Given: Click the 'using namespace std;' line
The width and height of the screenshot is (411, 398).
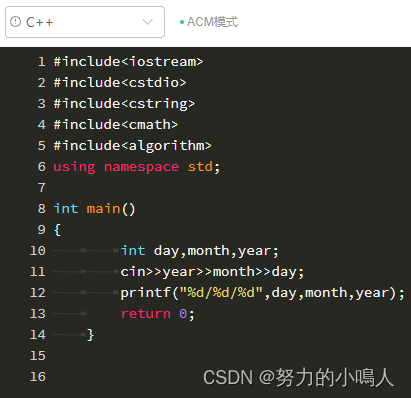Looking at the screenshot, I should 137,167.
